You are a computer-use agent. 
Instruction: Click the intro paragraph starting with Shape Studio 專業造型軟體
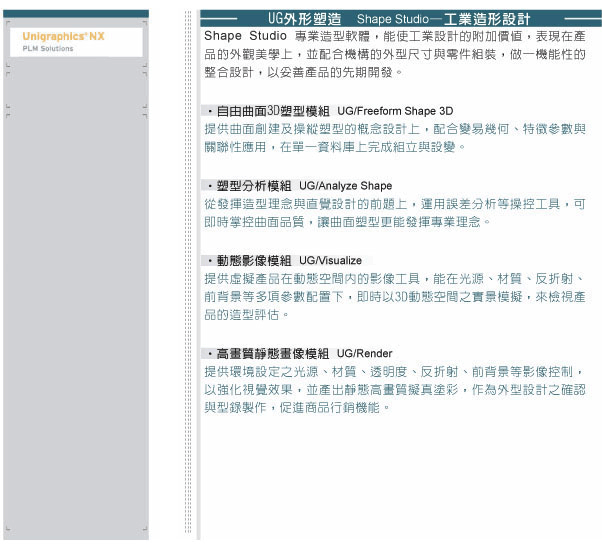pos(395,54)
